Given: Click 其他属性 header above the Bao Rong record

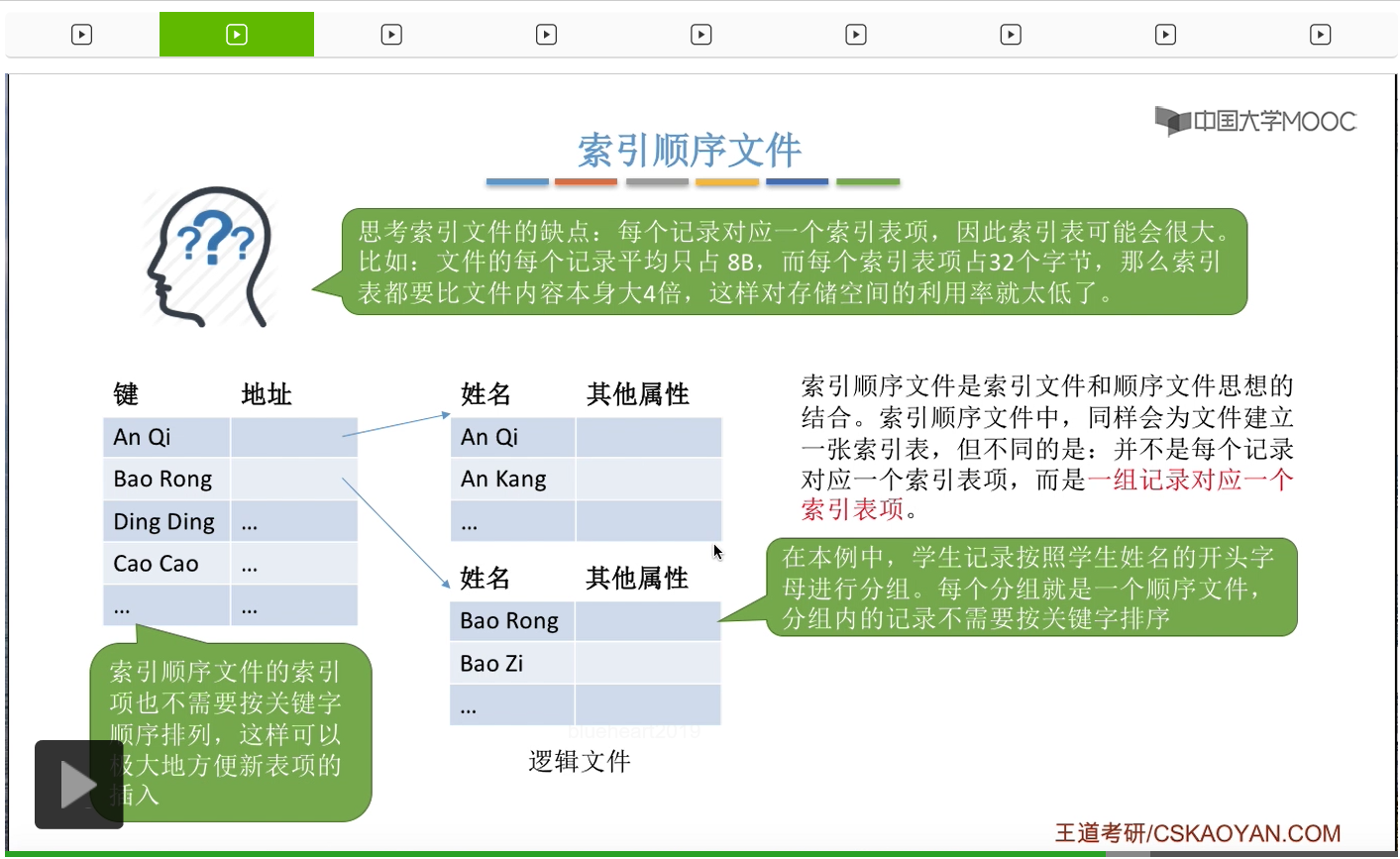Looking at the screenshot, I should pos(637,578).
